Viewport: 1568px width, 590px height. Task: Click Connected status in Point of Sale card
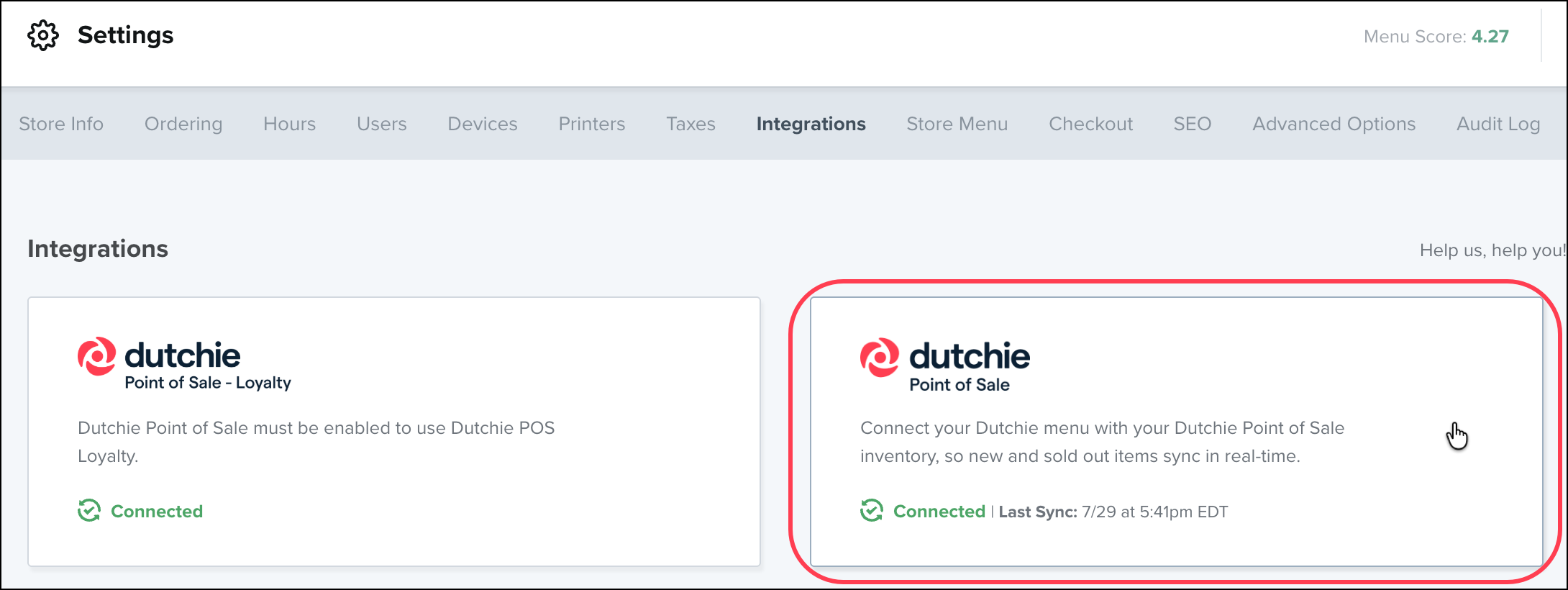939,512
